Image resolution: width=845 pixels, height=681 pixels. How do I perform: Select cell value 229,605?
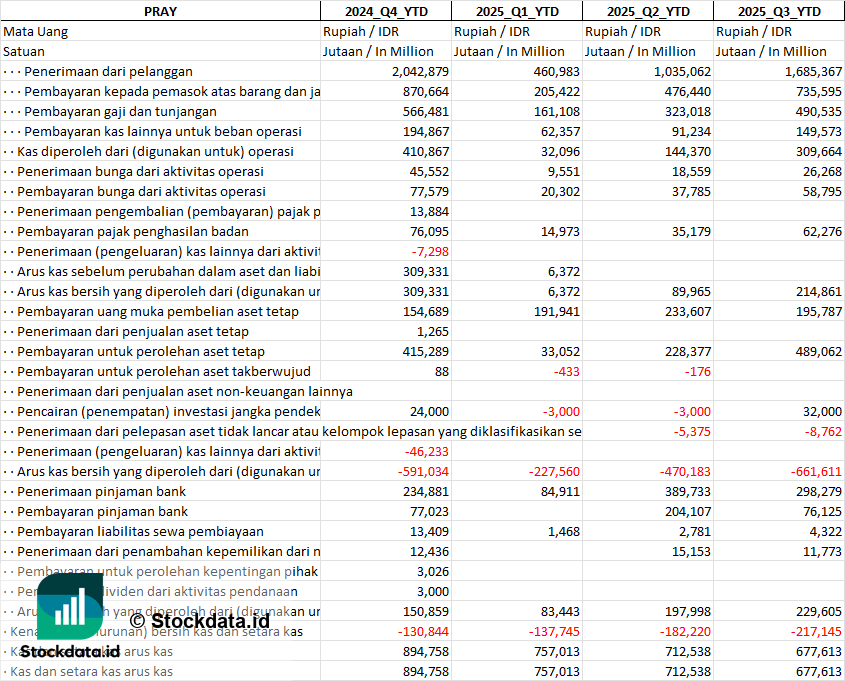click(819, 611)
